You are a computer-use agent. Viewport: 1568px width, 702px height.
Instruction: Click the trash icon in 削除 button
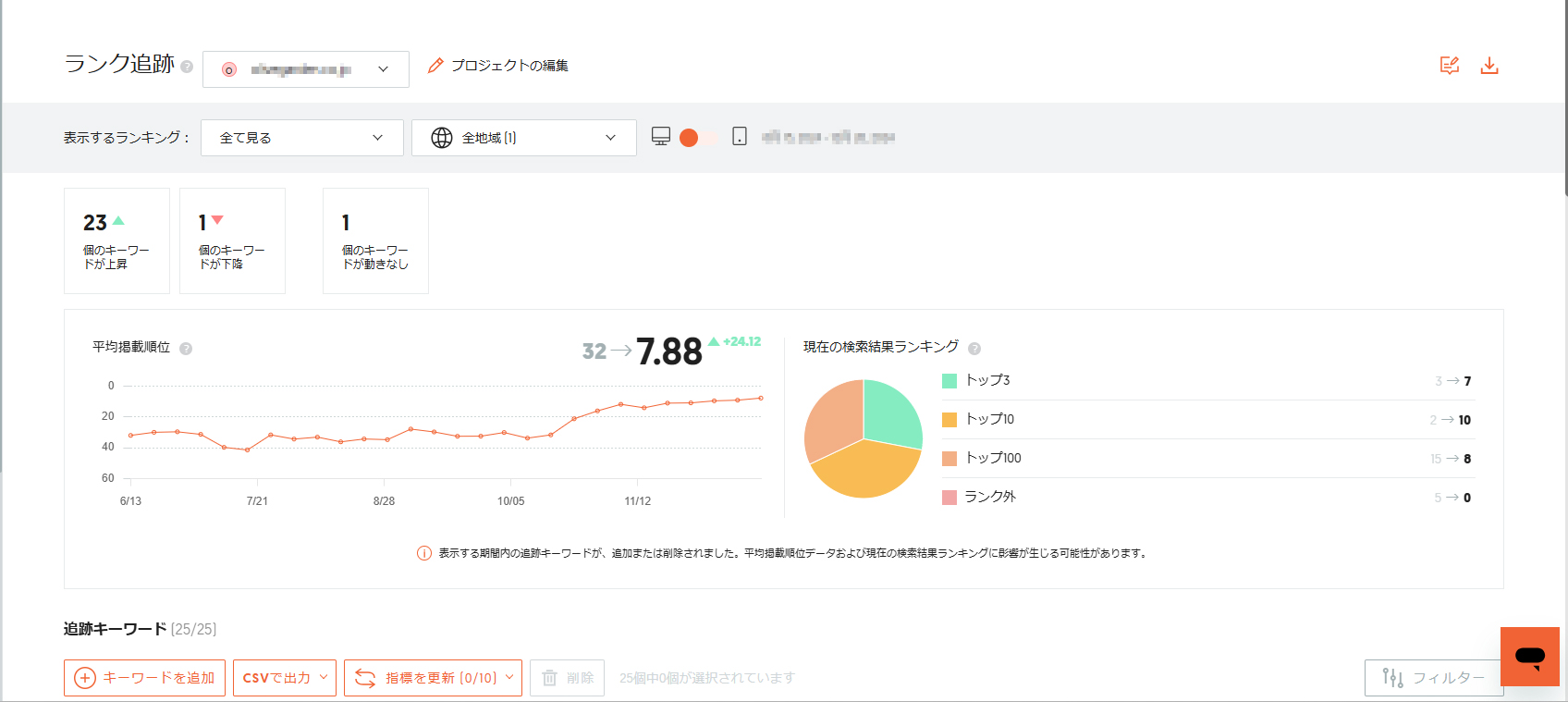pyautogui.click(x=549, y=678)
